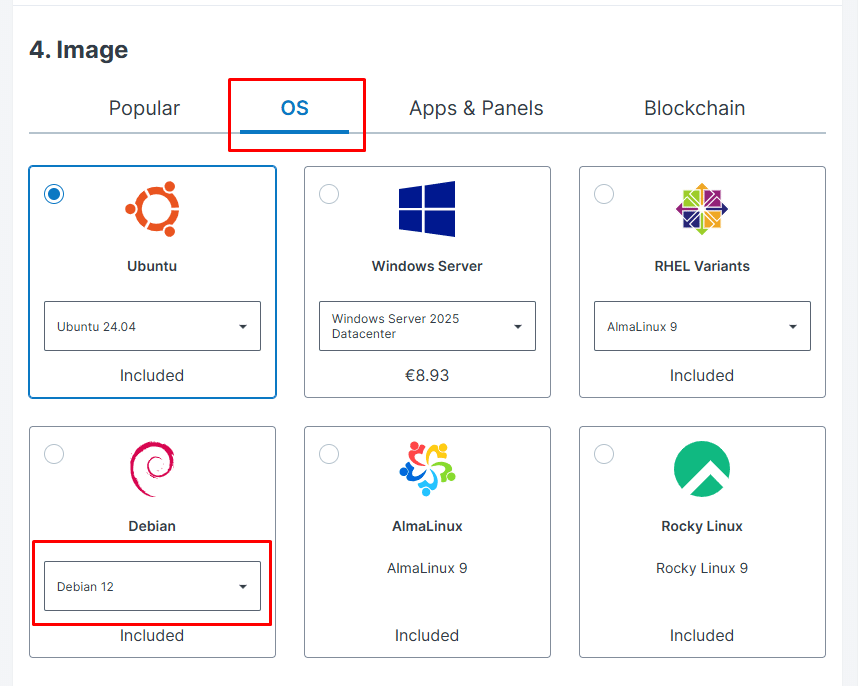
Task: Switch to the Popular tab
Action: pos(144,108)
